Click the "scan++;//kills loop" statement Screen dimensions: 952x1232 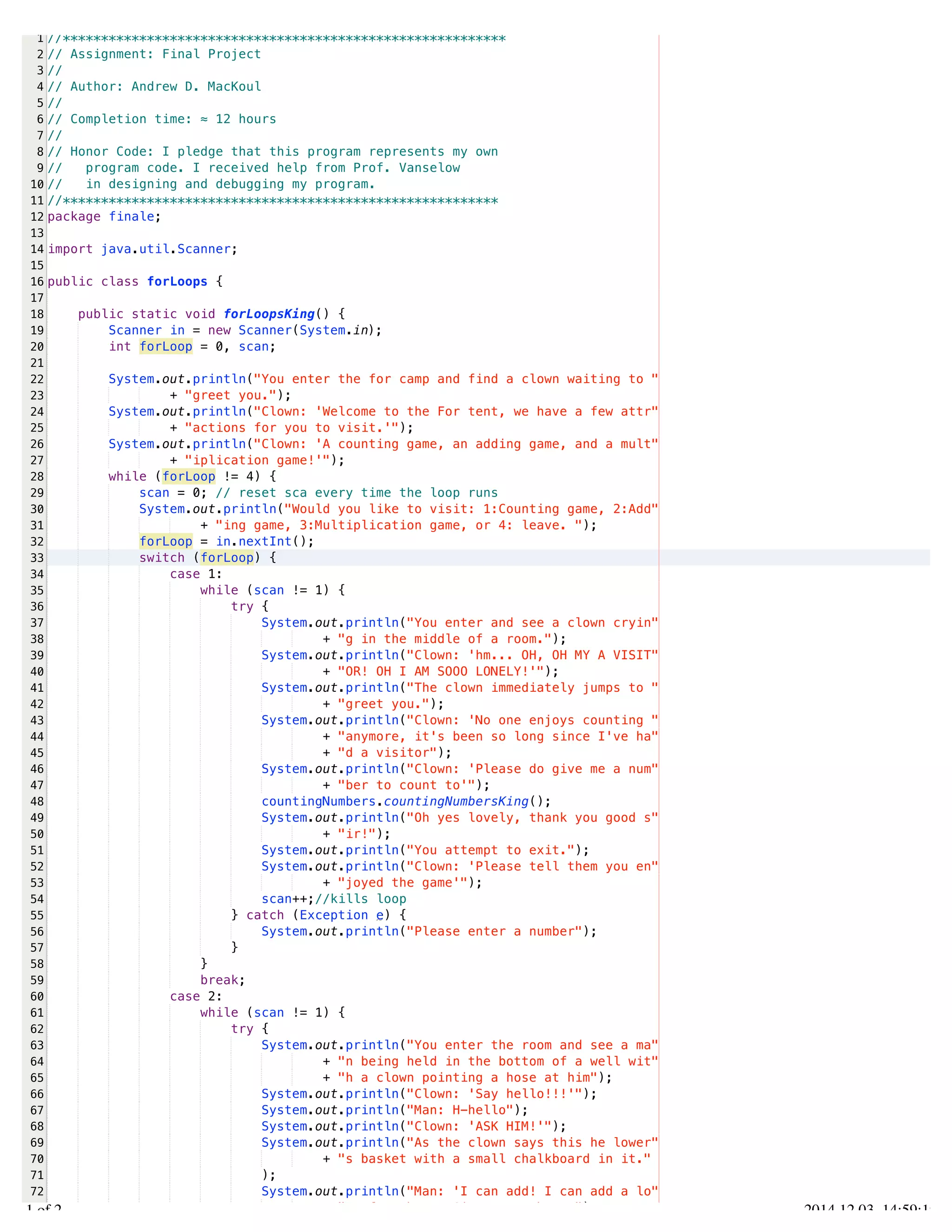(x=334, y=899)
